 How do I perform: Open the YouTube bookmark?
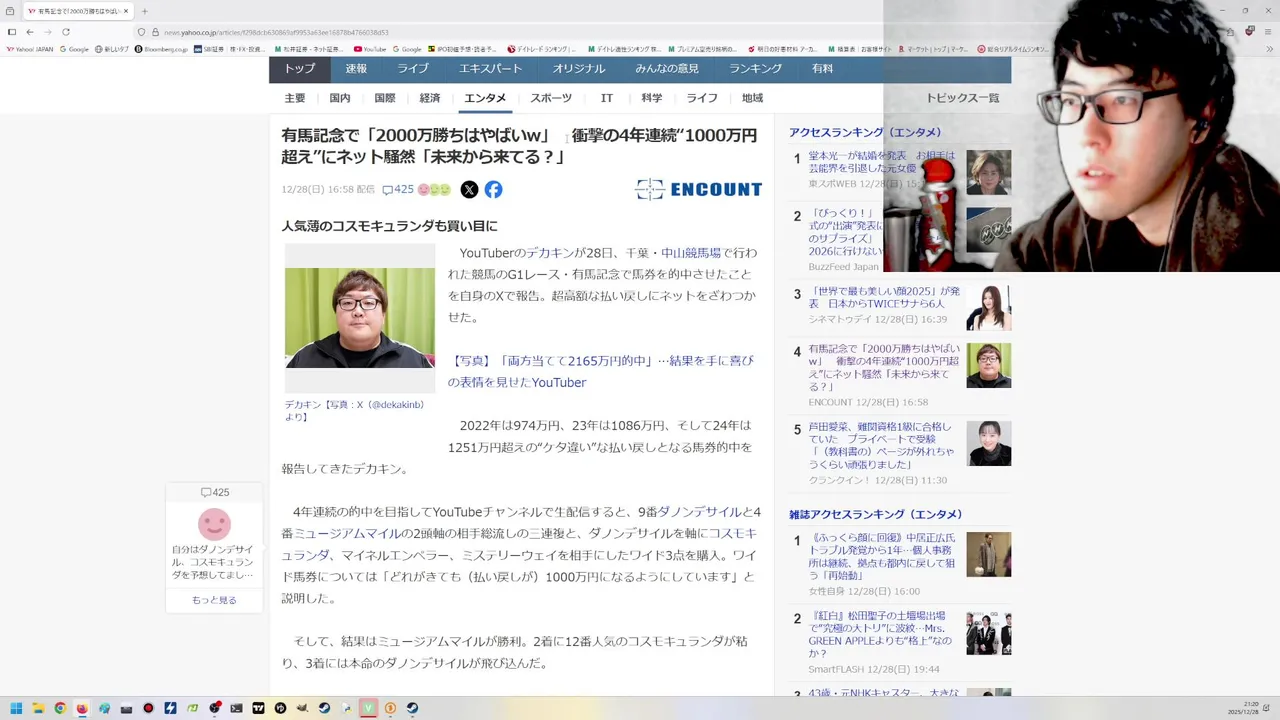370,49
